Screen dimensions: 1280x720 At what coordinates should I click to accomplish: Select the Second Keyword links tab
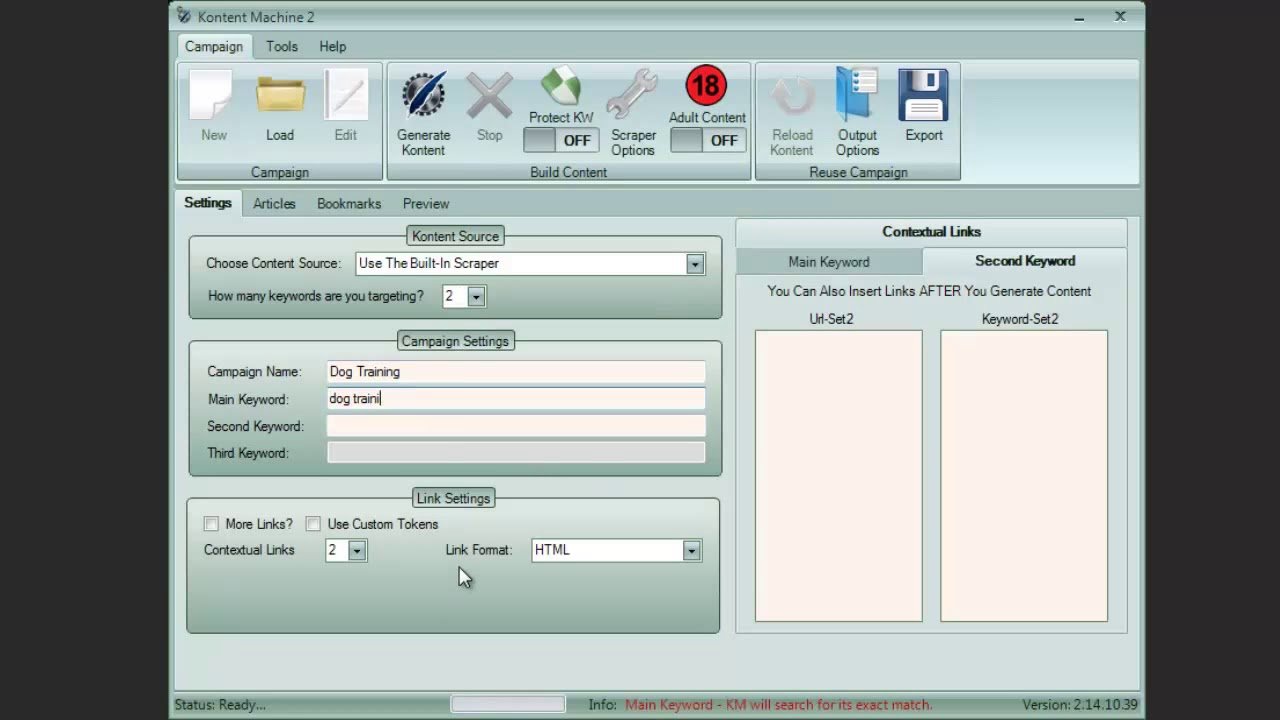[x=1025, y=261]
